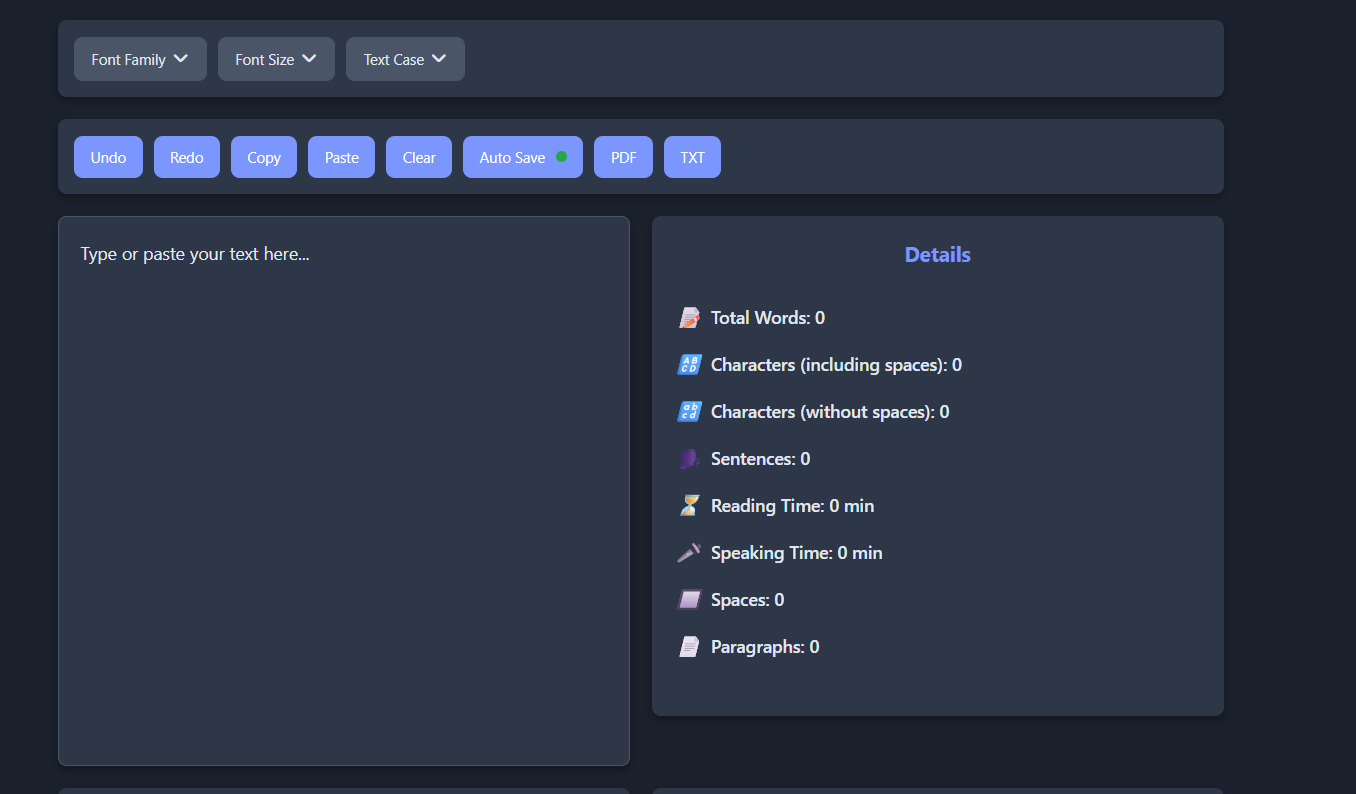Click the Reading Time hourglass icon
Image resolution: width=1356 pixels, height=794 pixels.
coord(689,506)
